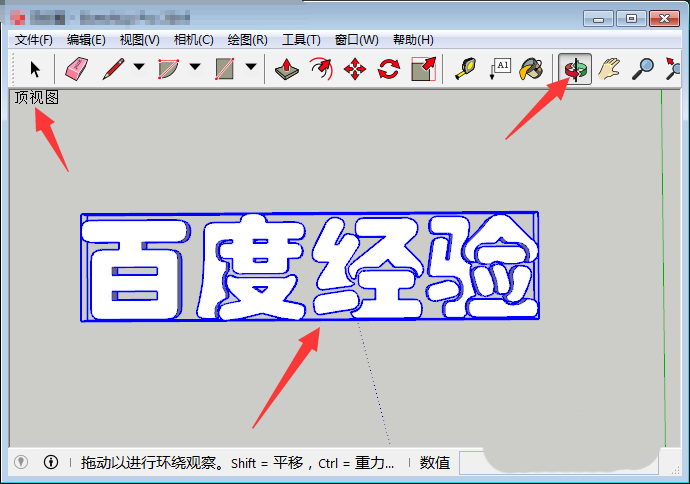Pick the pink Eraser tool
The image size is (690, 484).
[77, 69]
